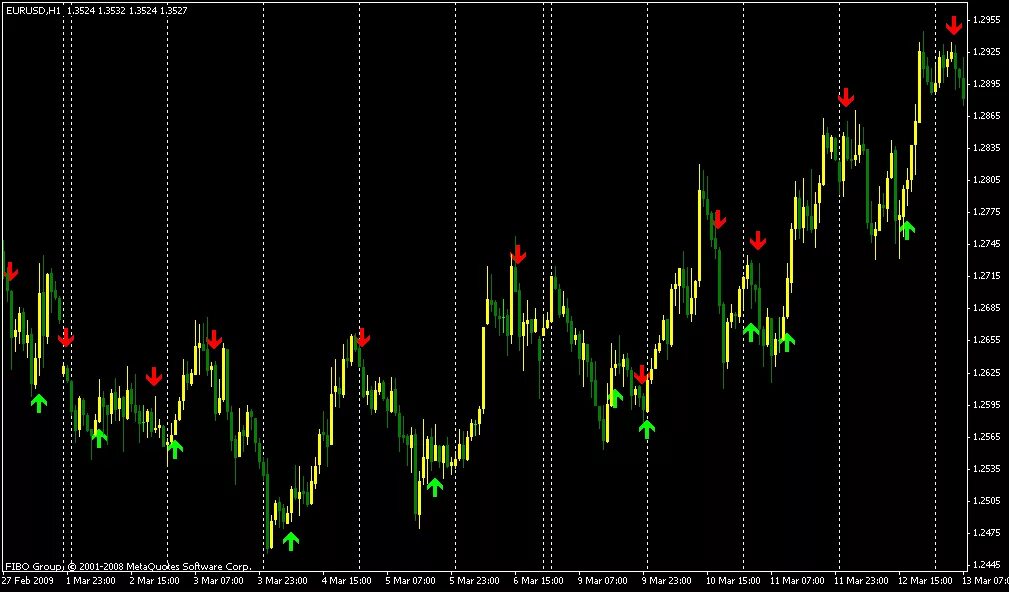
Task: Click the 10 Mar 15:00 time label
Action: (732, 581)
